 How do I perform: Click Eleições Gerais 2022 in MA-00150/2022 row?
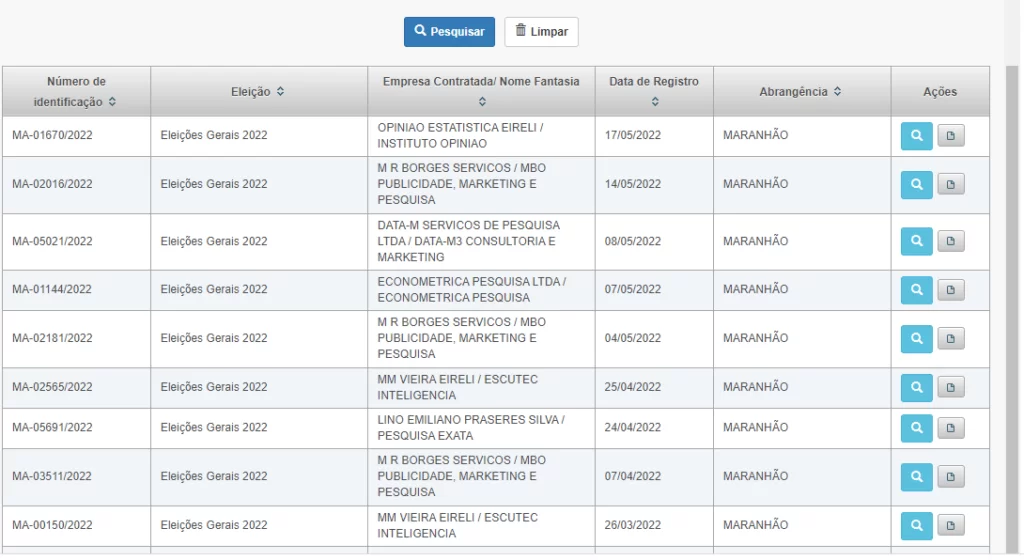pos(214,525)
